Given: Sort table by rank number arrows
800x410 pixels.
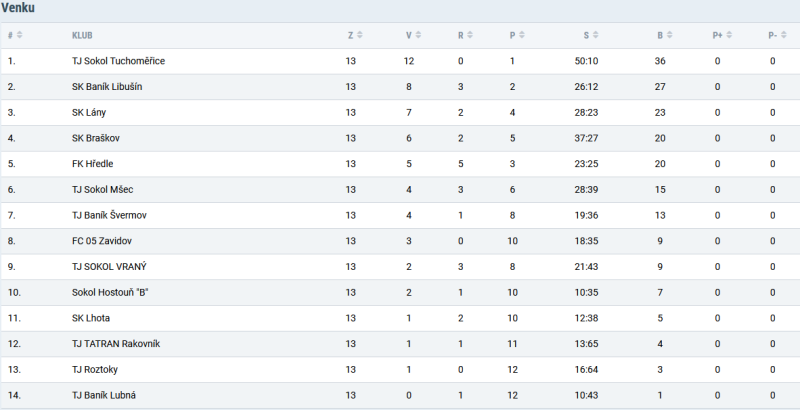Looking at the screenshot, I should pyautogui.click(x=20, y=35).
